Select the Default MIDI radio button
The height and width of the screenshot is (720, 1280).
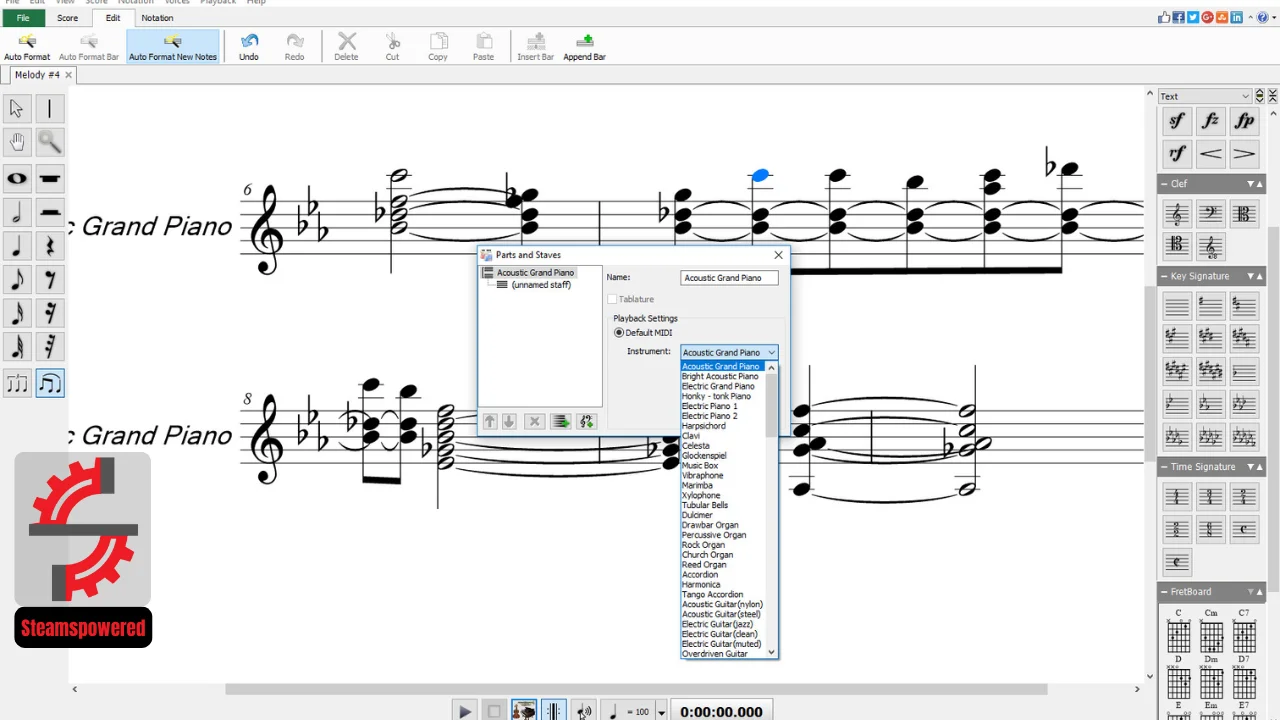point(619,333)
